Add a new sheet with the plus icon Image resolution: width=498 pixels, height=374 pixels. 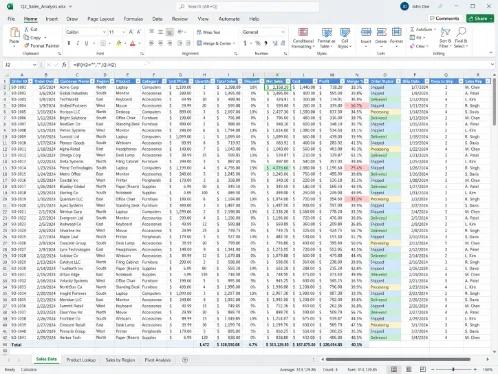click(185, 360)
